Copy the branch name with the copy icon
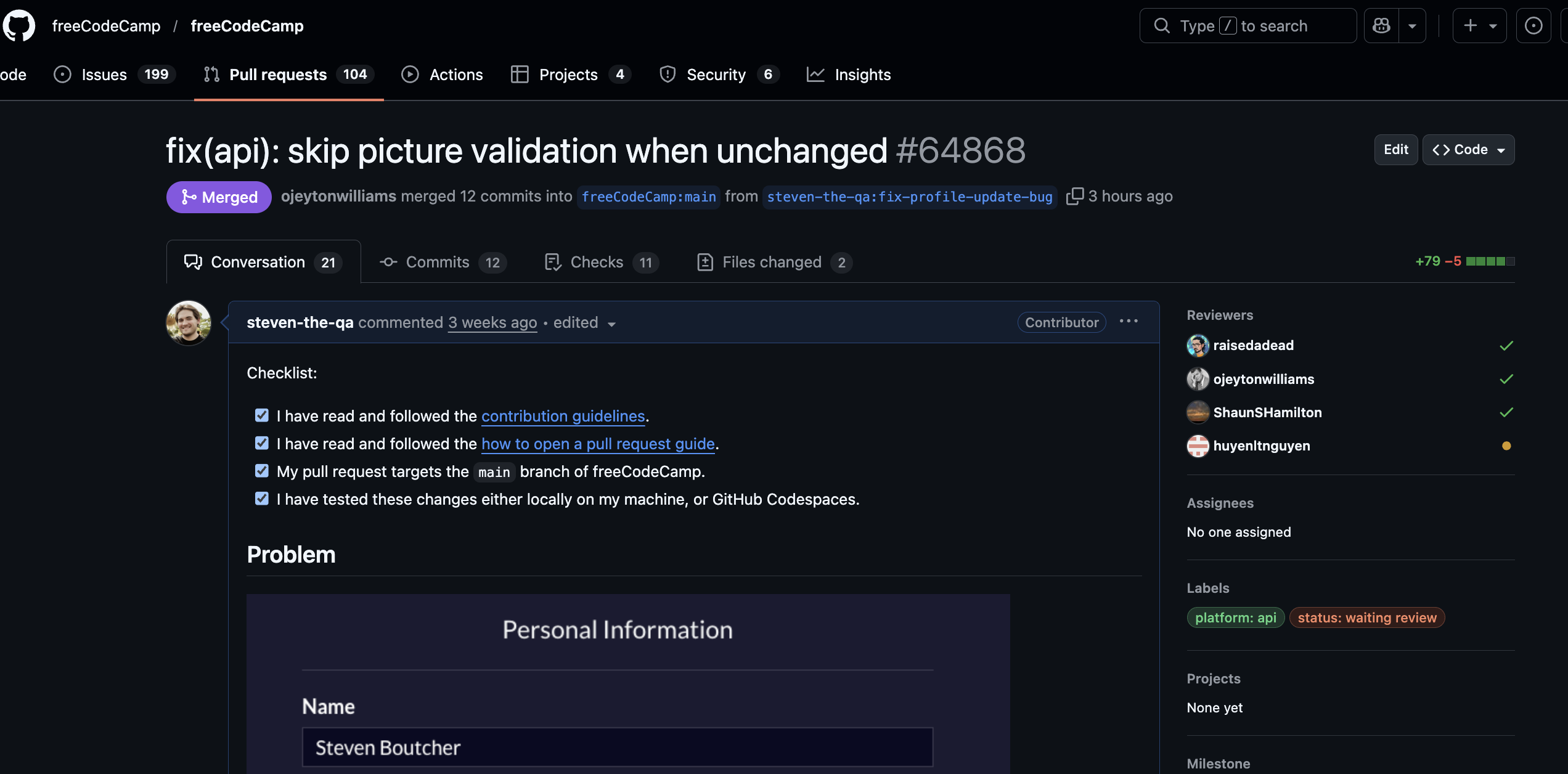Screen dimensions: 1568x774 (x=1074, y=196)
